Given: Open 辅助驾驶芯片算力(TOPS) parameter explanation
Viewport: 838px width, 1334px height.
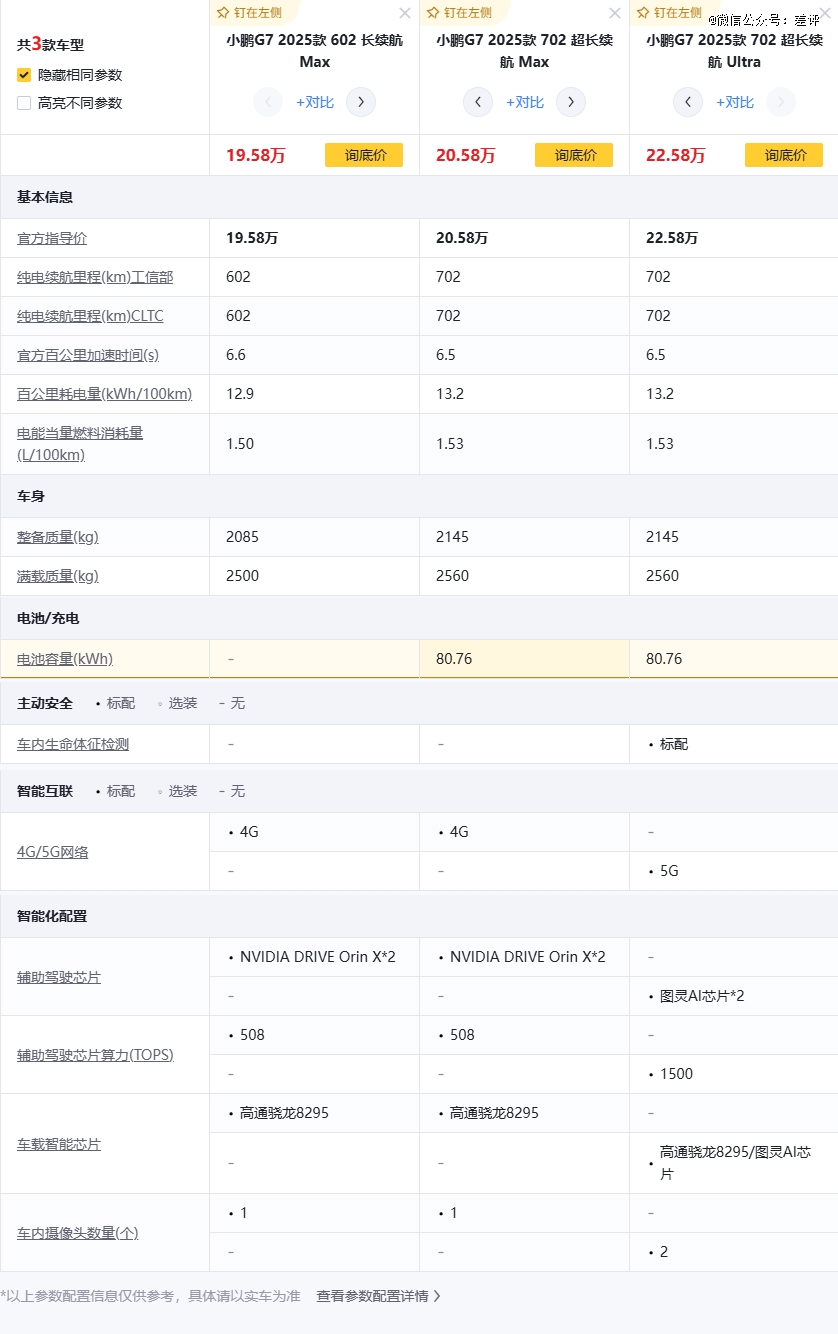Looking at the screenshot, I should [95, 1055].
